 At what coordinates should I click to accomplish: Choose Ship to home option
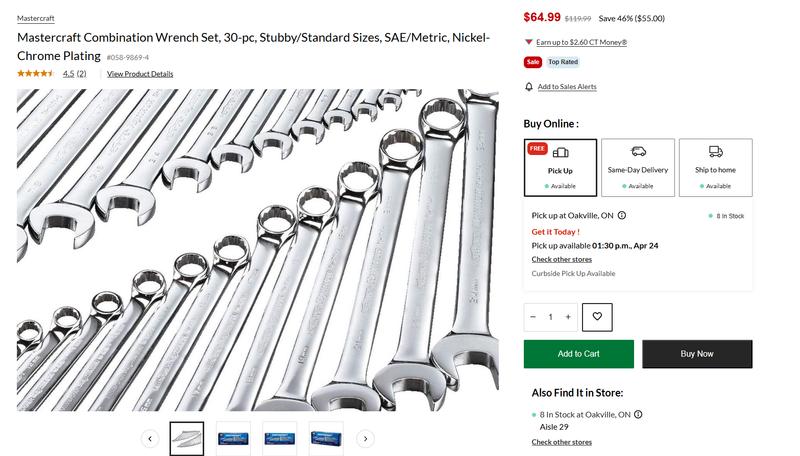coord(715,167)
